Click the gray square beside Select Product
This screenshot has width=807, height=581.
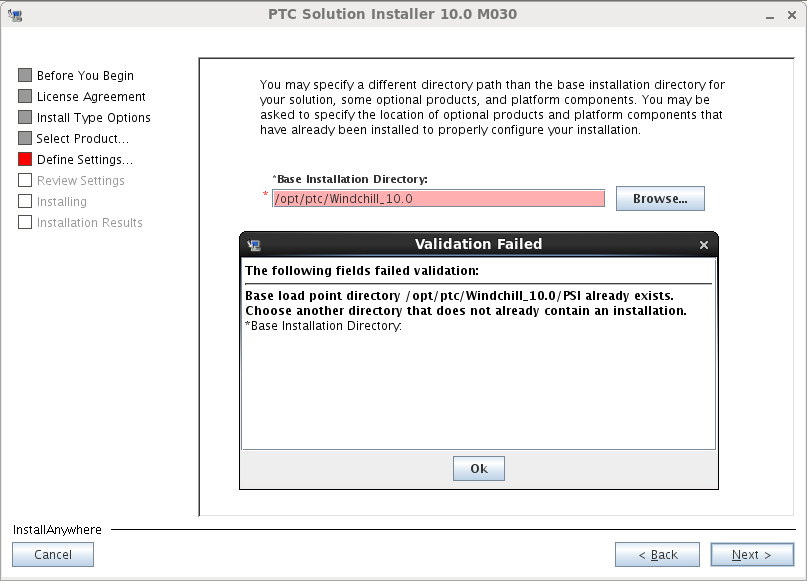point(25,139)
